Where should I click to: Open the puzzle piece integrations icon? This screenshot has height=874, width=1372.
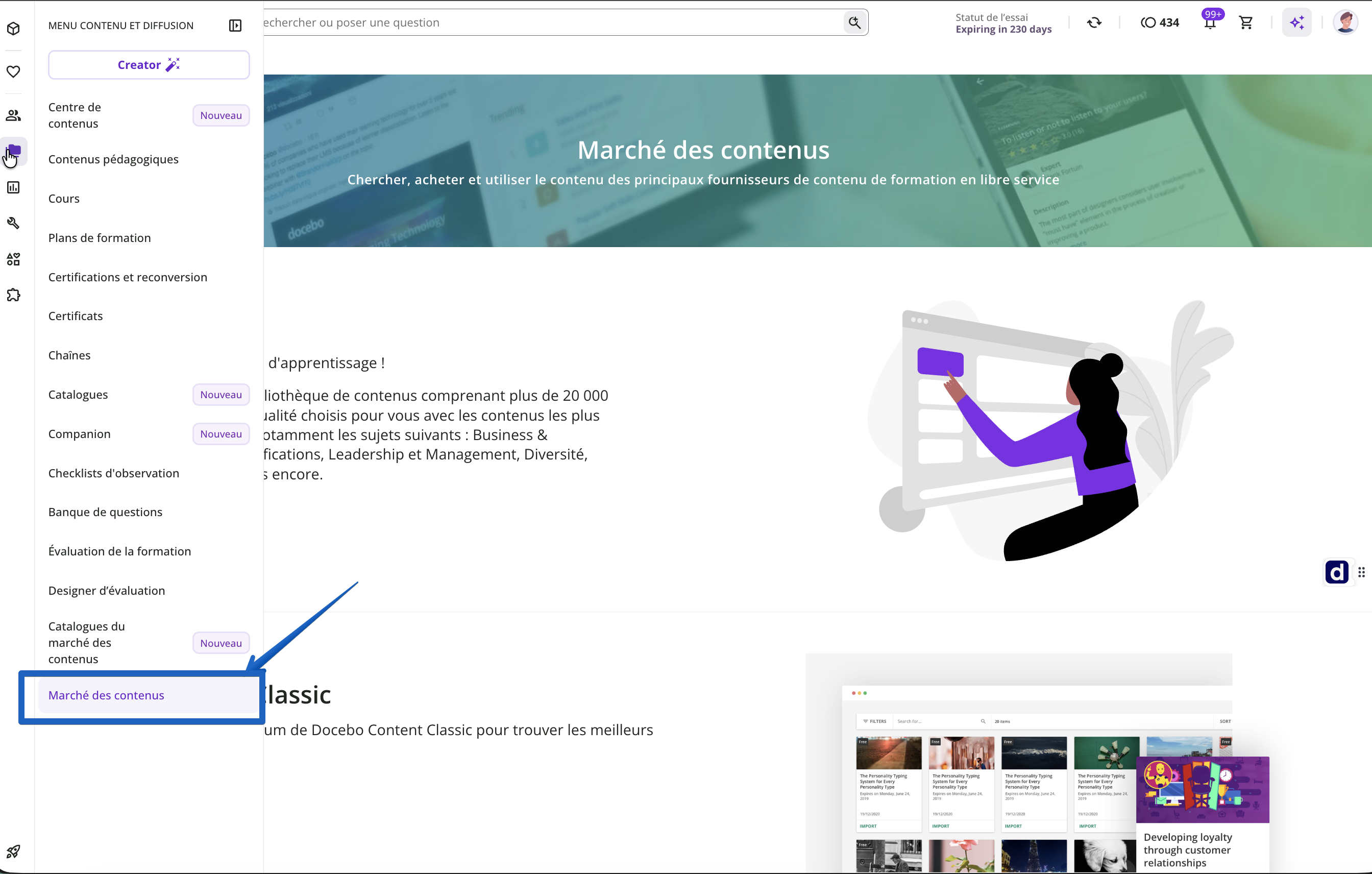tap(14, 295)
